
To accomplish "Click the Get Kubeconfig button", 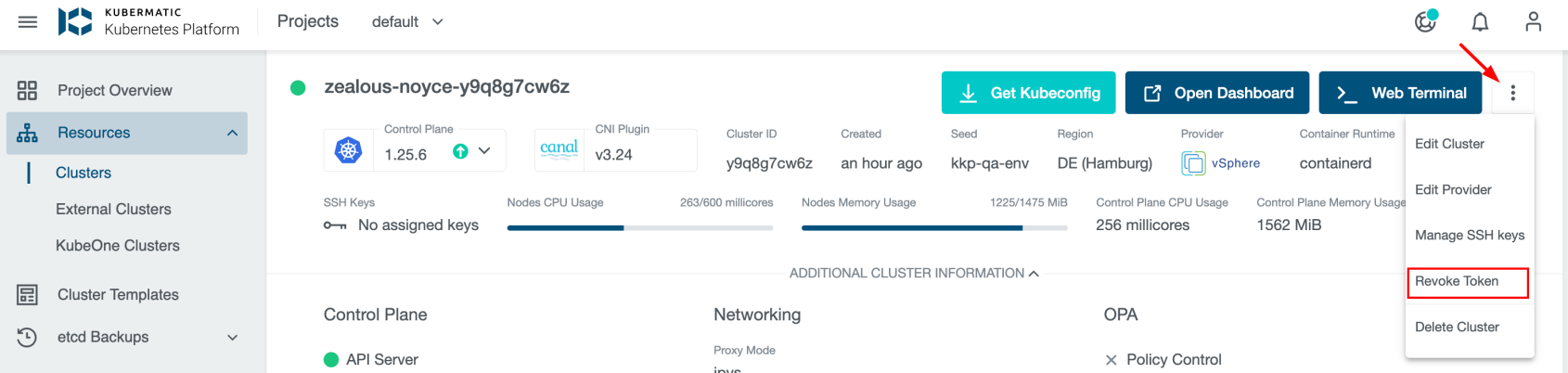I will click(x=1029, y=93).
